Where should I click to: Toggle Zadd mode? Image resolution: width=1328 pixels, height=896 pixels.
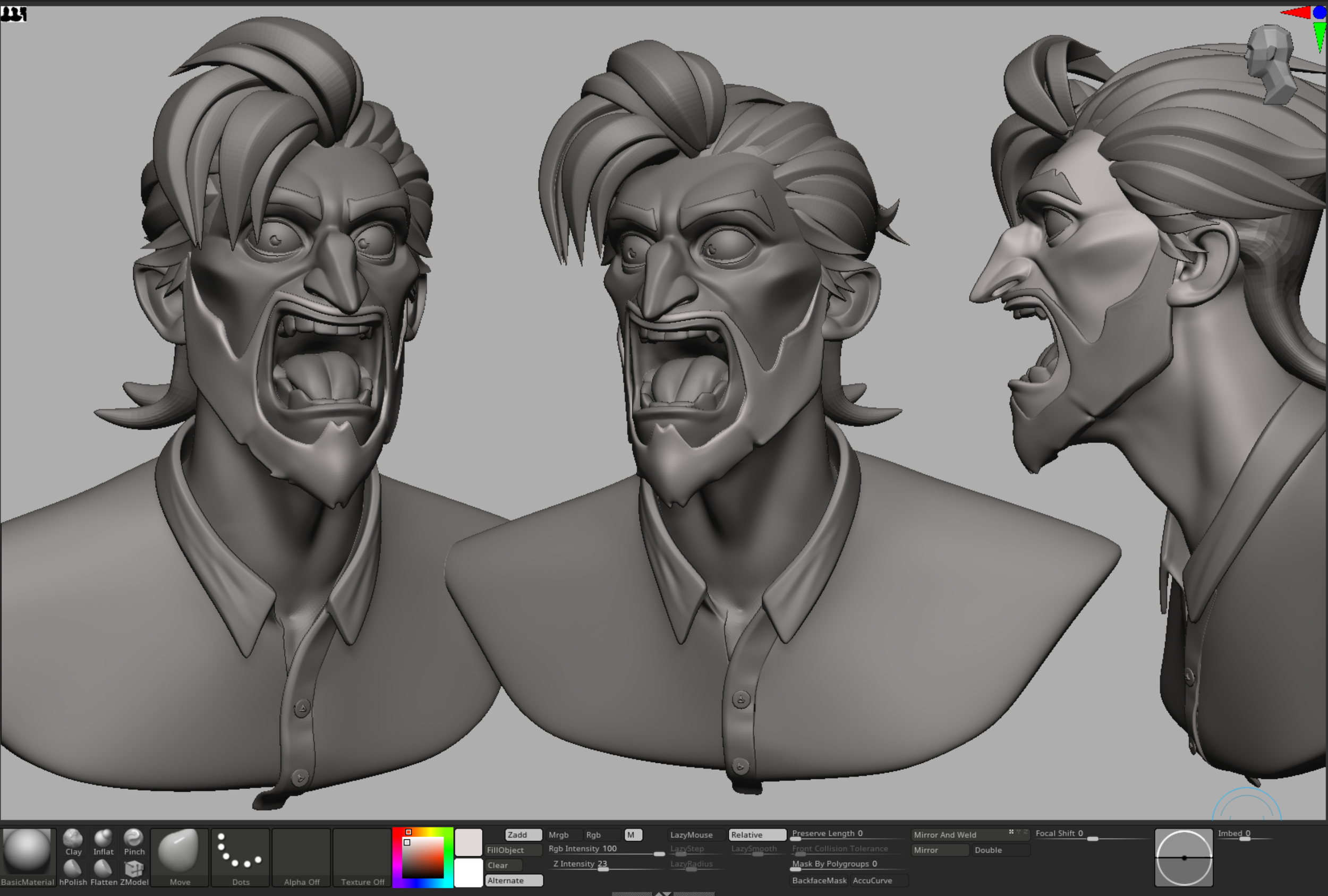(523, 835)
